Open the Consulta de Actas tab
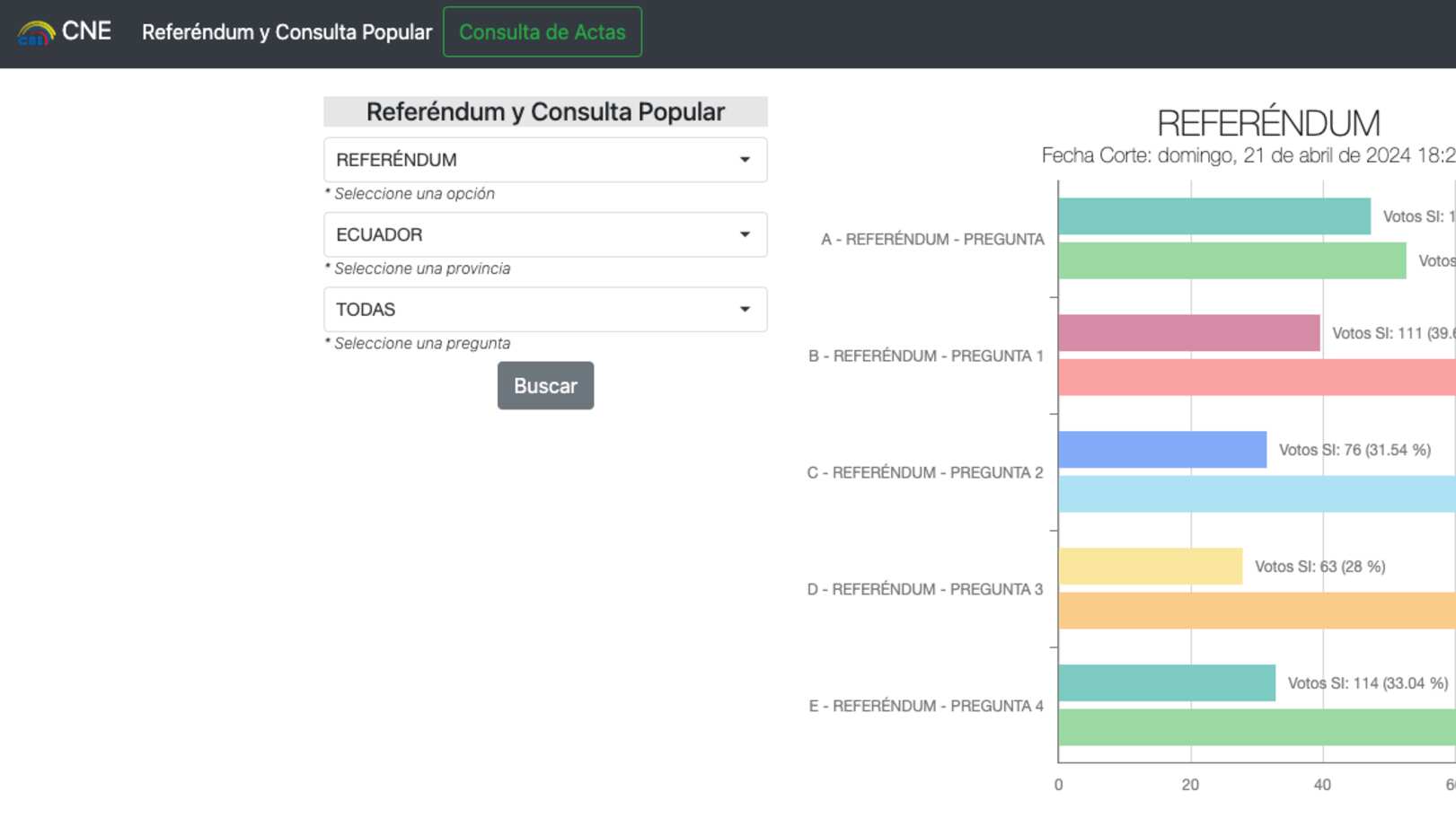1456x818 pixels. coord(542,32)
